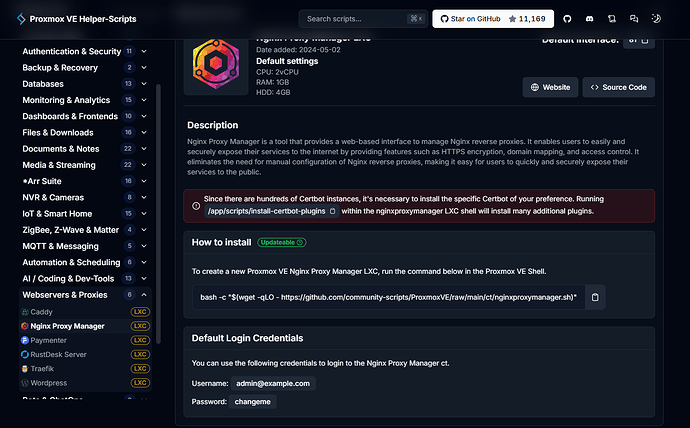Expand IoT & Smart Home category
This screenshot has height=428, width=690.
(x=84, y=214)
